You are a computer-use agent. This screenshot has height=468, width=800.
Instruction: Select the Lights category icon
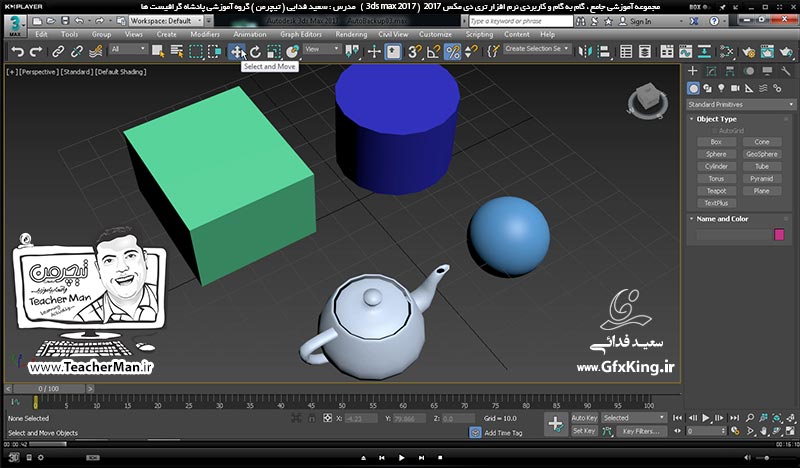(721, 88)
